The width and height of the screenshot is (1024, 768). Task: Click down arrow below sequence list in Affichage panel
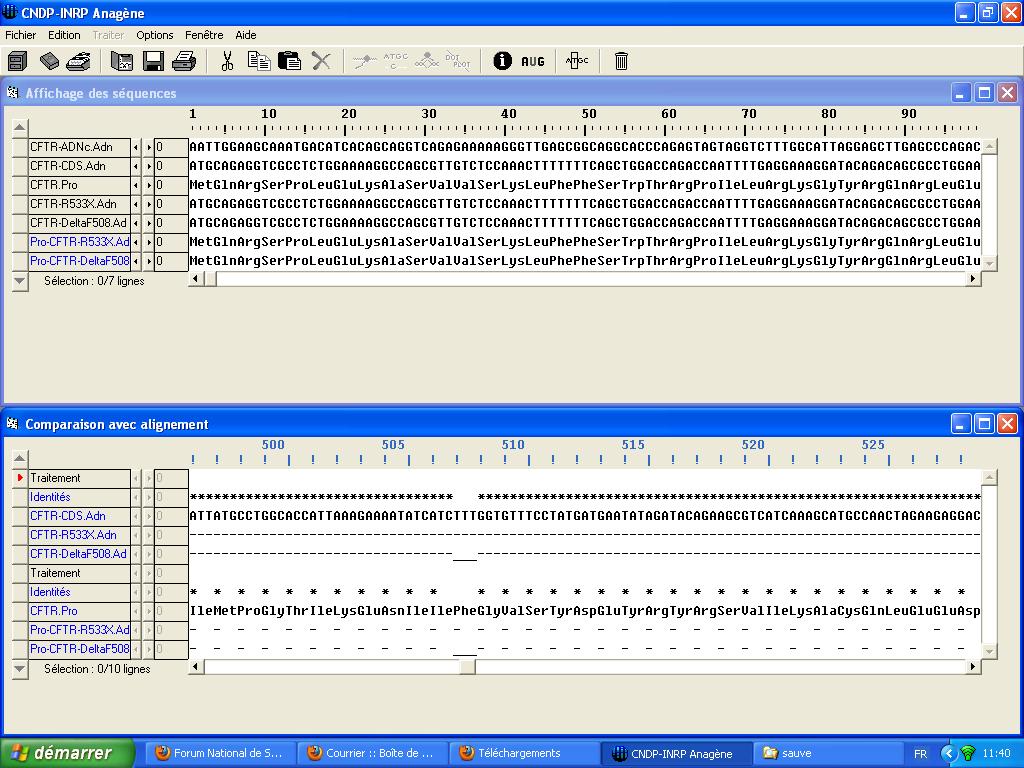20,281
